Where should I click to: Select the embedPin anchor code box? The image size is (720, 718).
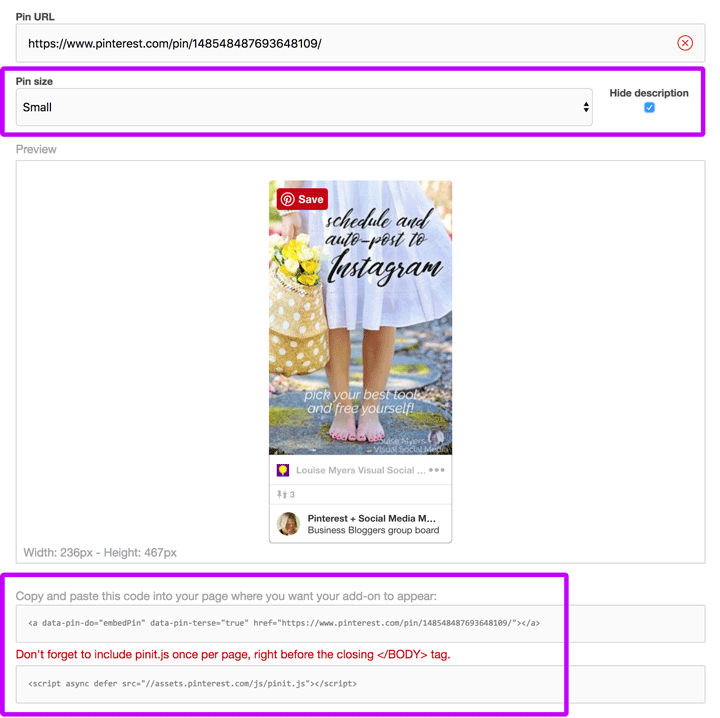(360, 623)
